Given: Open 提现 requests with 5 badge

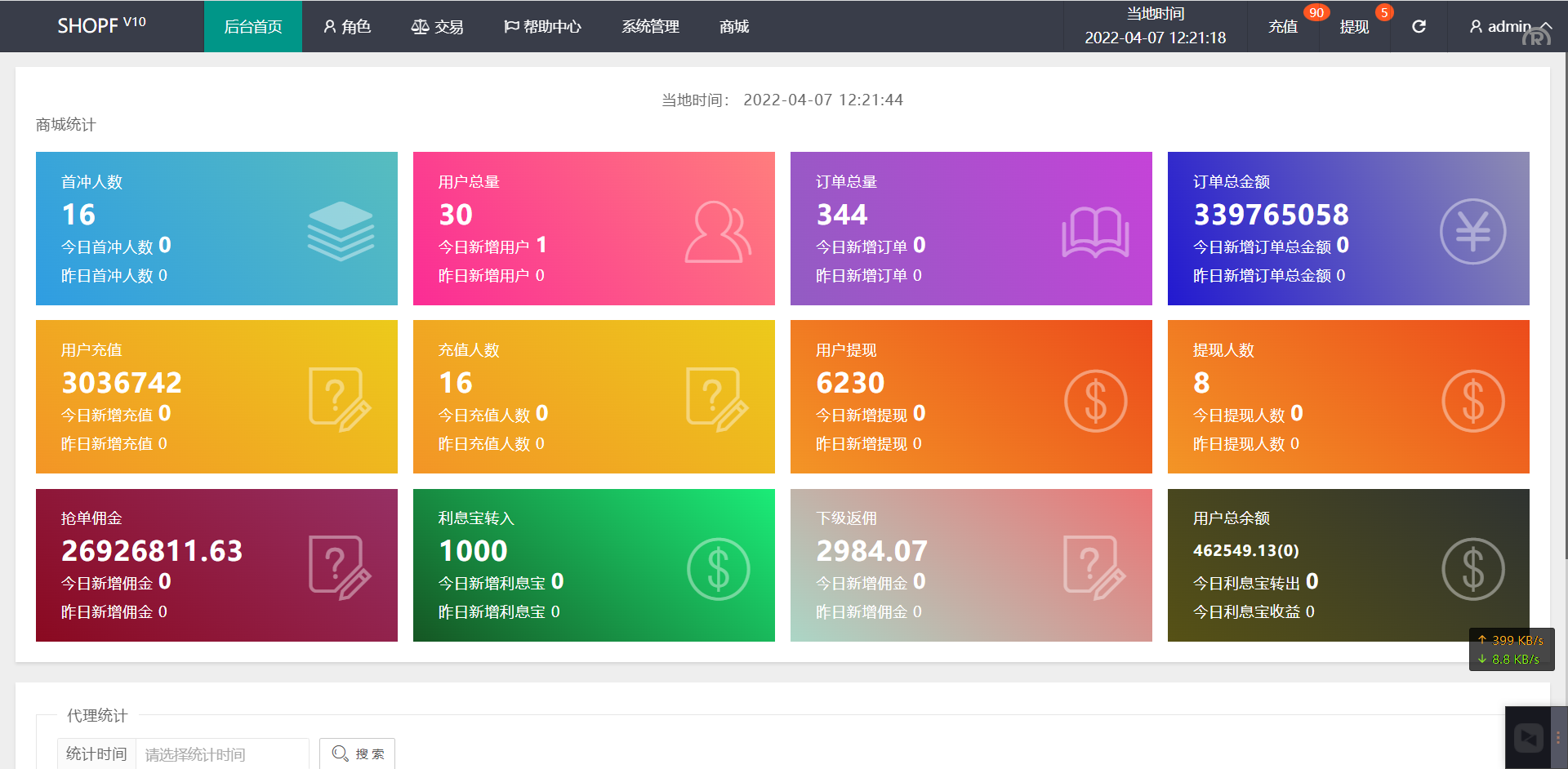Looking at the screenshot, I should (x=1354, y=26).
